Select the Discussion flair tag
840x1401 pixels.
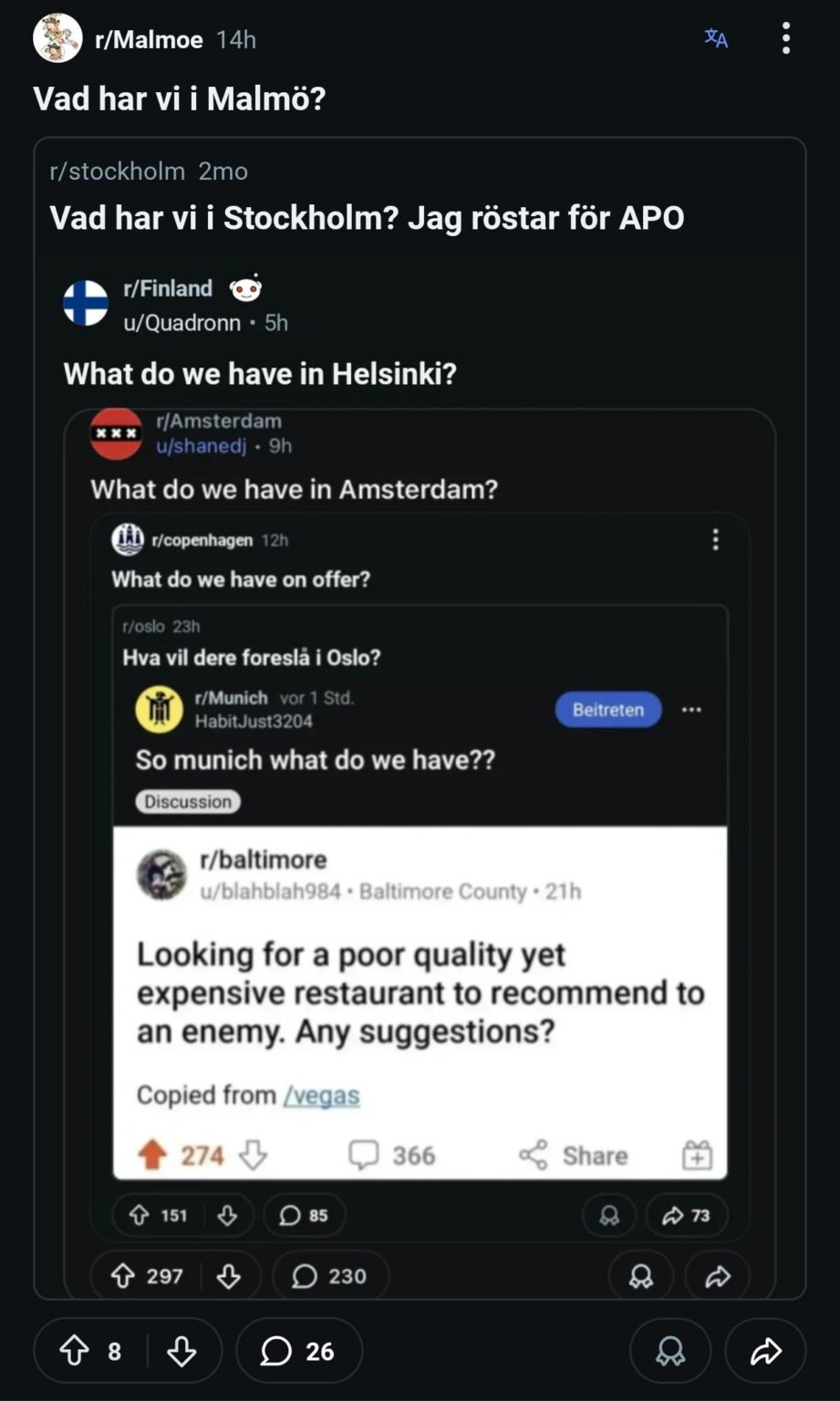tap(188, 802)
